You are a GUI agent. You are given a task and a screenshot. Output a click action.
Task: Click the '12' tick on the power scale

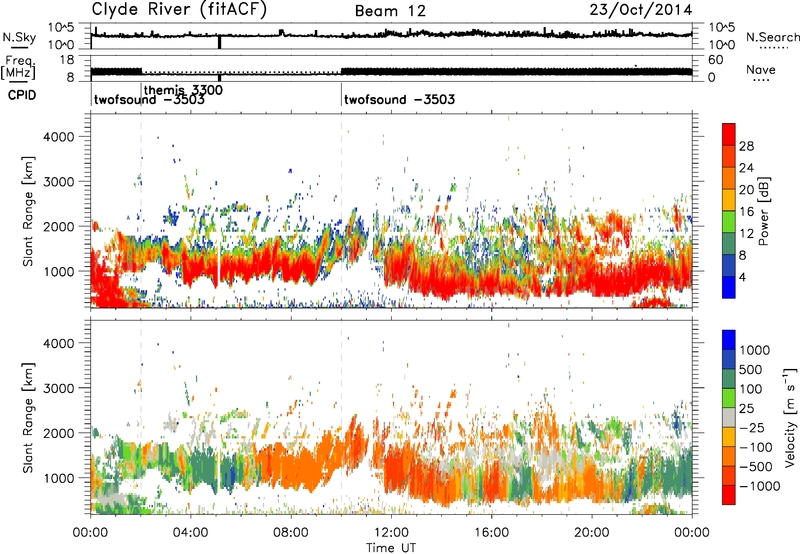(746, 234)
